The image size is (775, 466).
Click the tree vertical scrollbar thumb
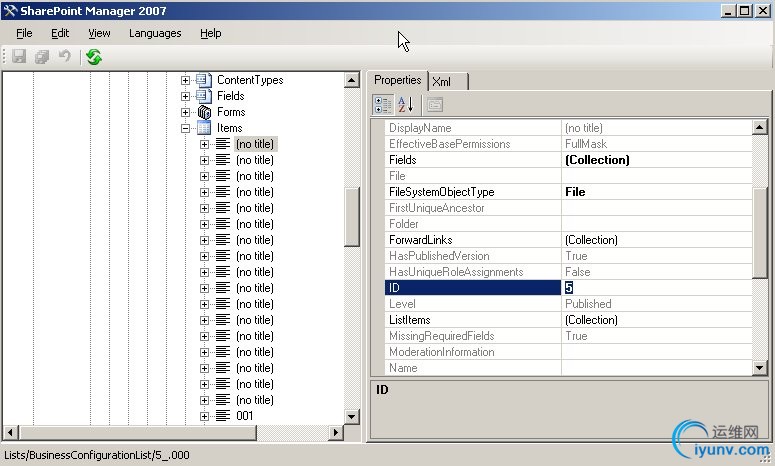351,216
